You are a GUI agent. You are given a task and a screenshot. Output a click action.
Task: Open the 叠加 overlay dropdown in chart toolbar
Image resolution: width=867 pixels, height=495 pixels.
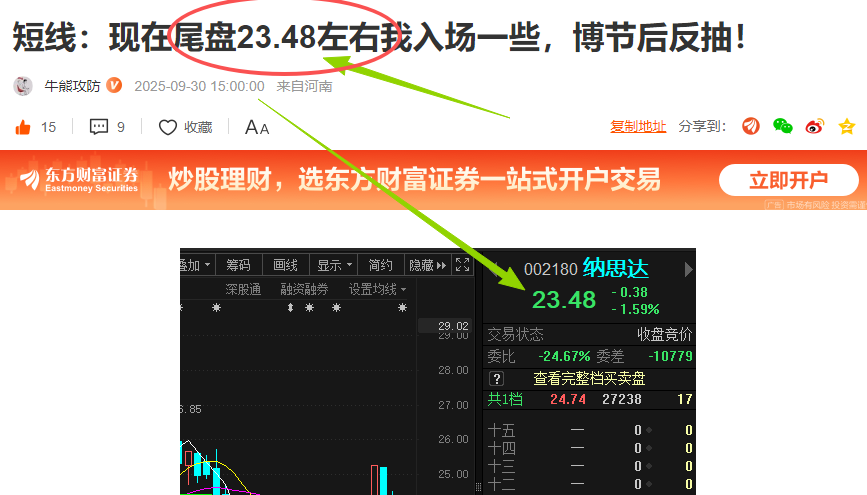[196, 265]
